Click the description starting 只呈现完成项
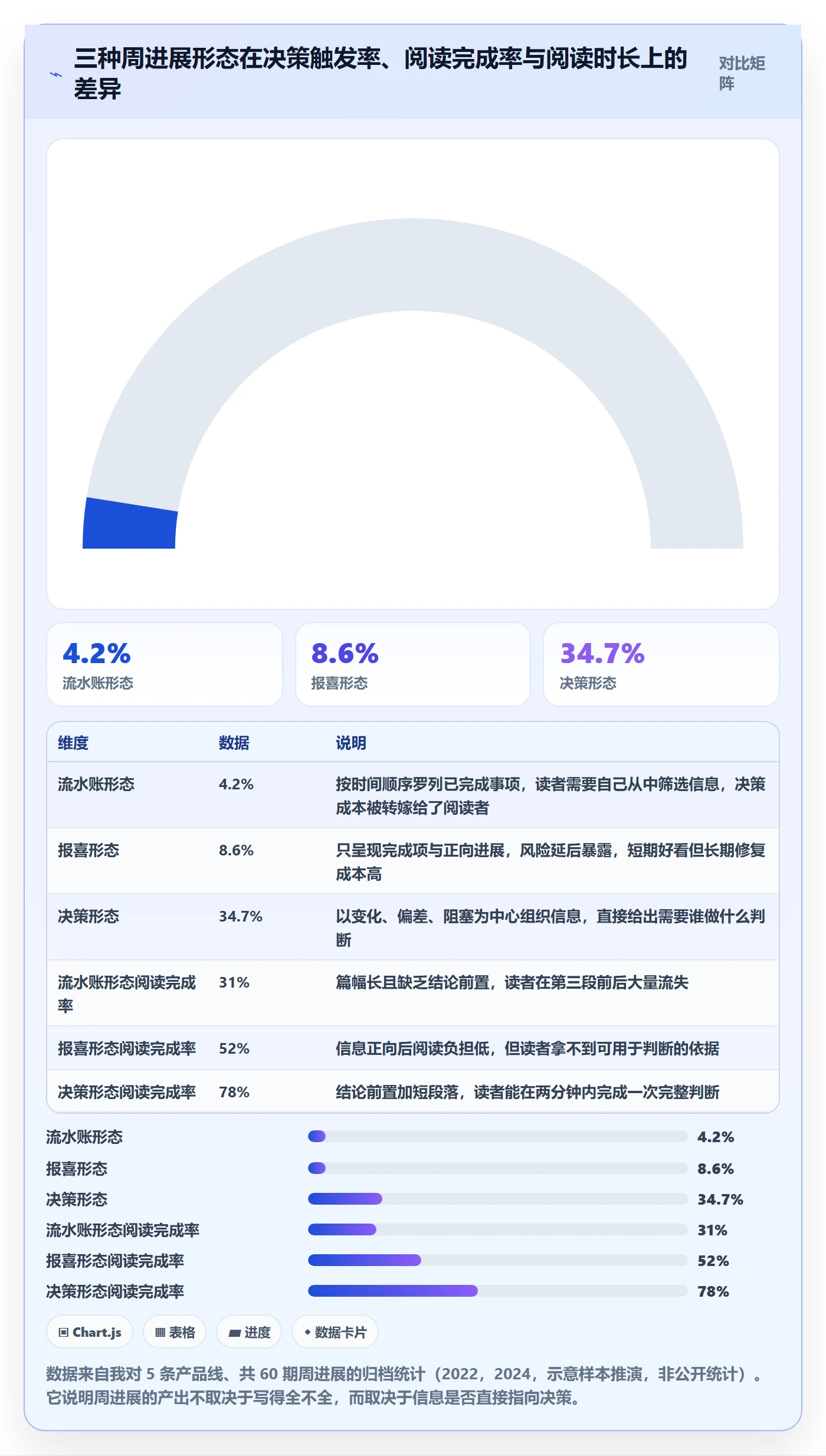The image size is (826, 1456). pos(550,861)
